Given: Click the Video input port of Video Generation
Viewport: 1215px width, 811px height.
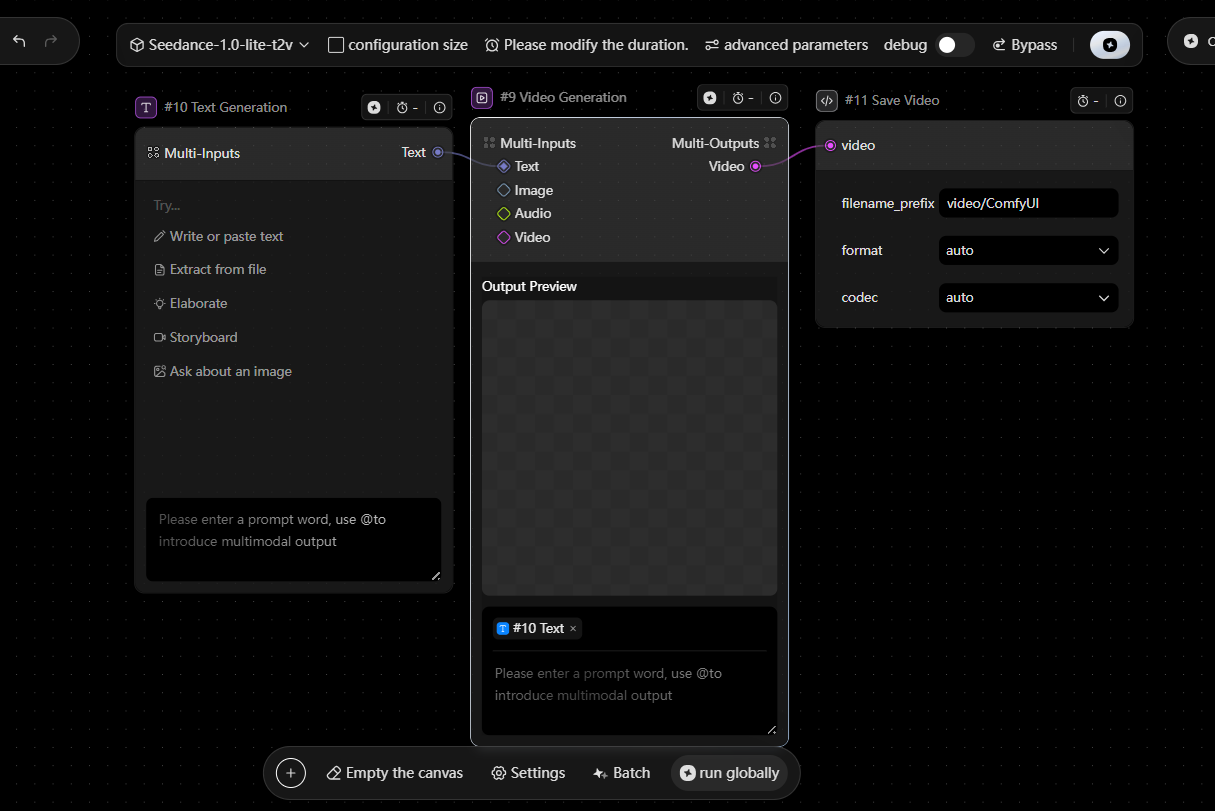Looking at the screenshot, I should coord(504,237).
